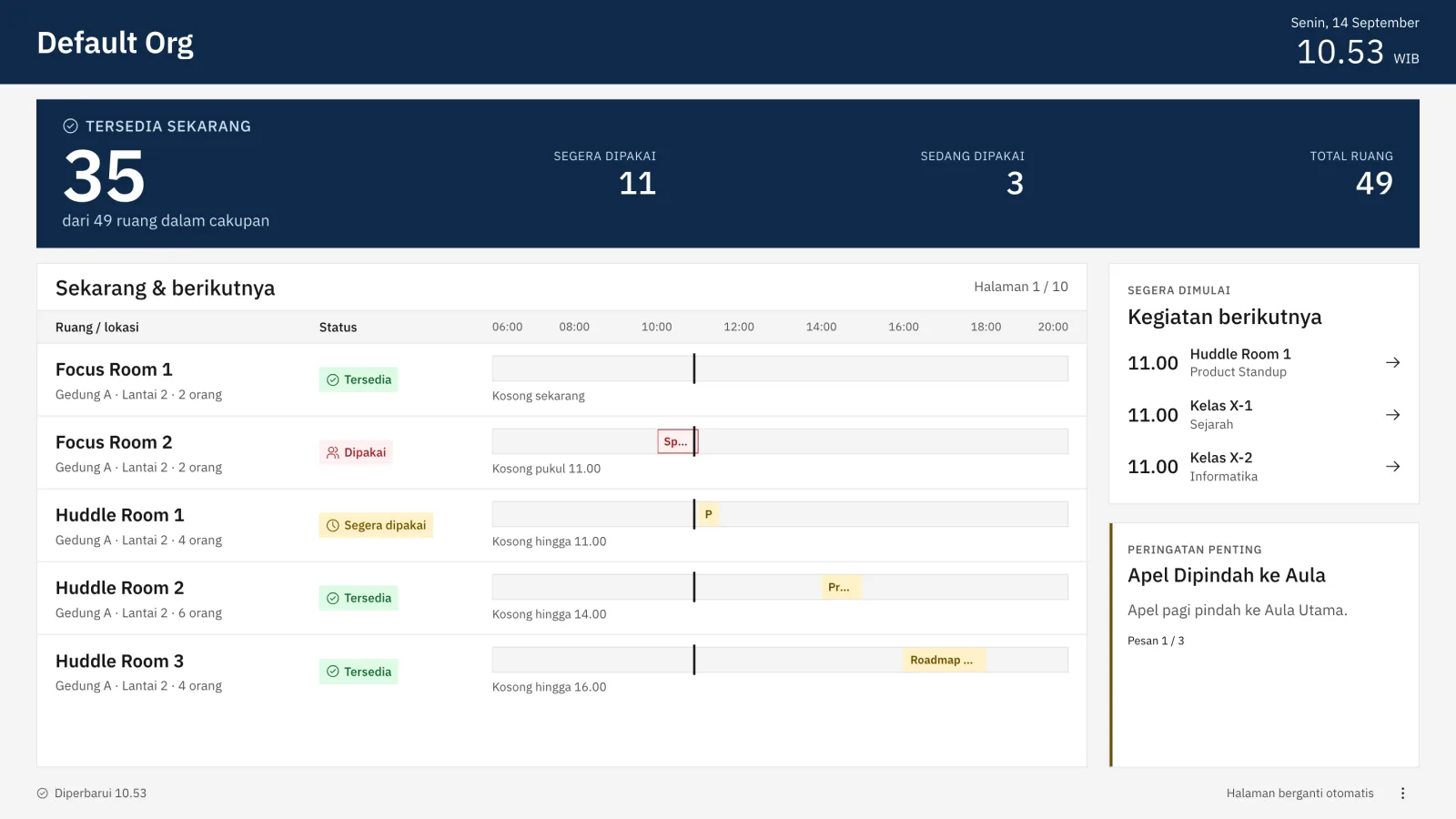Click the Default Org title
The image size is (1456, 819).
point(116,43)
